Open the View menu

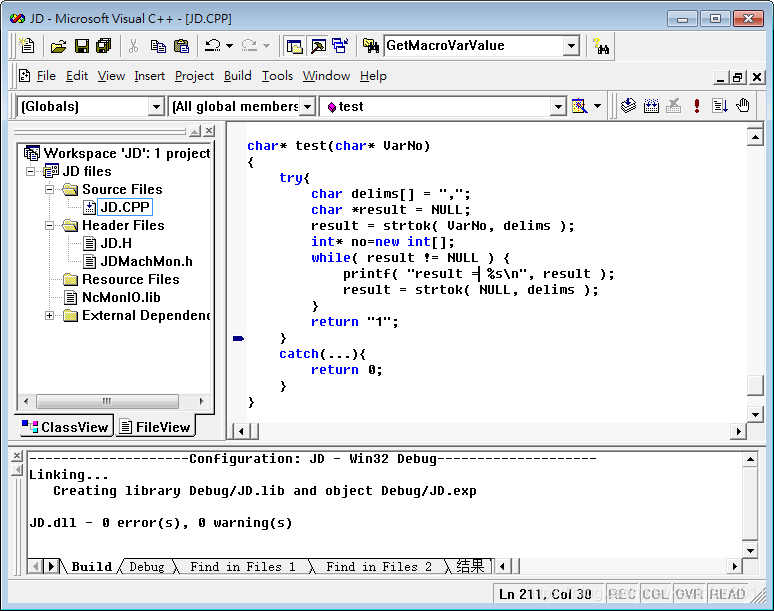pyautogui.click(x=111, y=76)
